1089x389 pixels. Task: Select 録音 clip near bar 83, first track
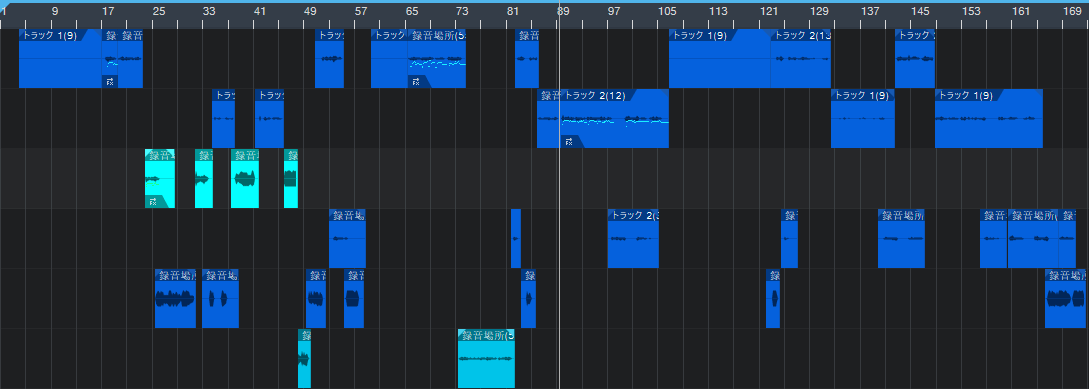[x=527, y=58]
